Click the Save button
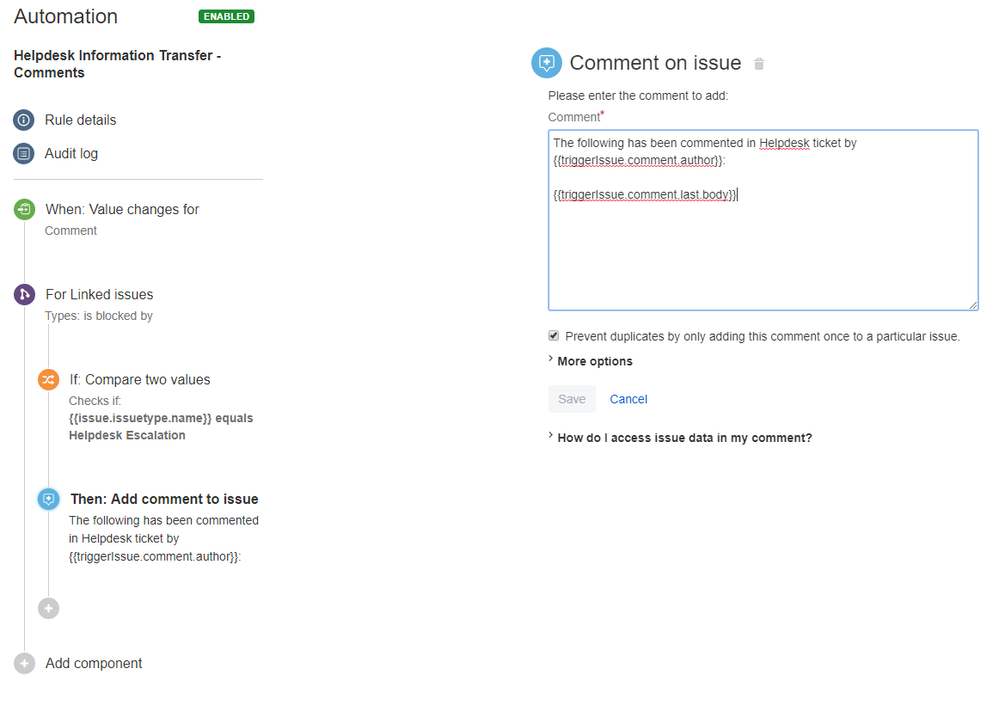This screenshot has height=706, width=999. click(572, 399)
